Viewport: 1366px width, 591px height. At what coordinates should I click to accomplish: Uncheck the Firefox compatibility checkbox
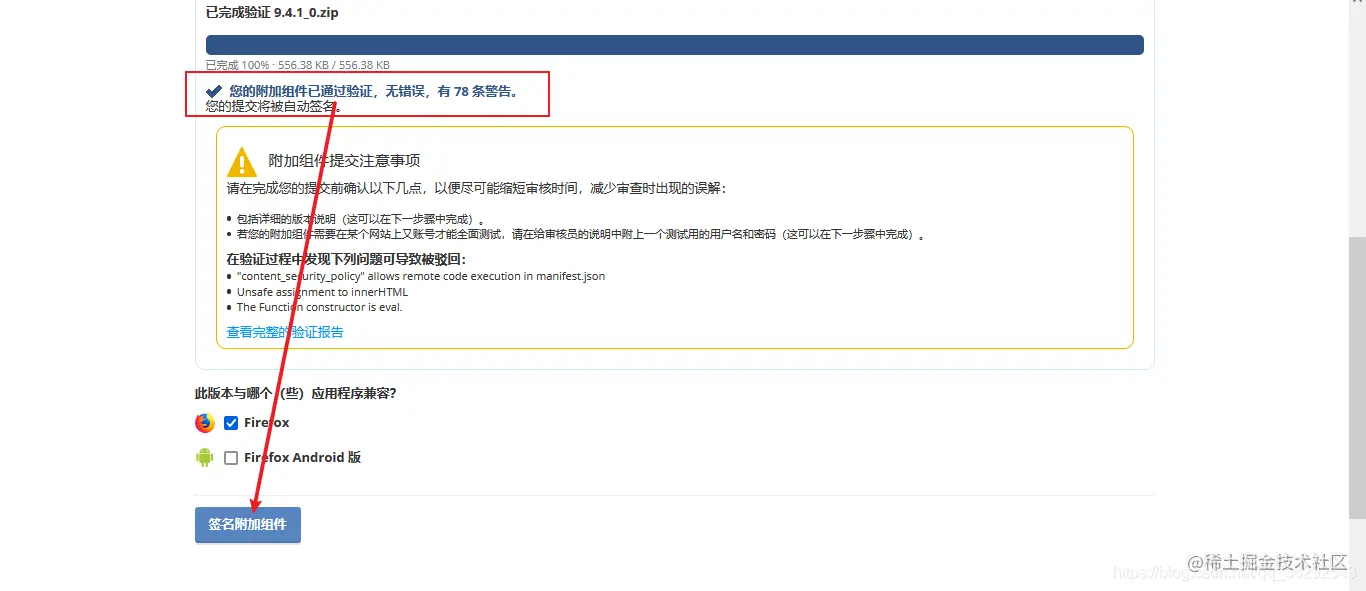[x=231, y=423]
